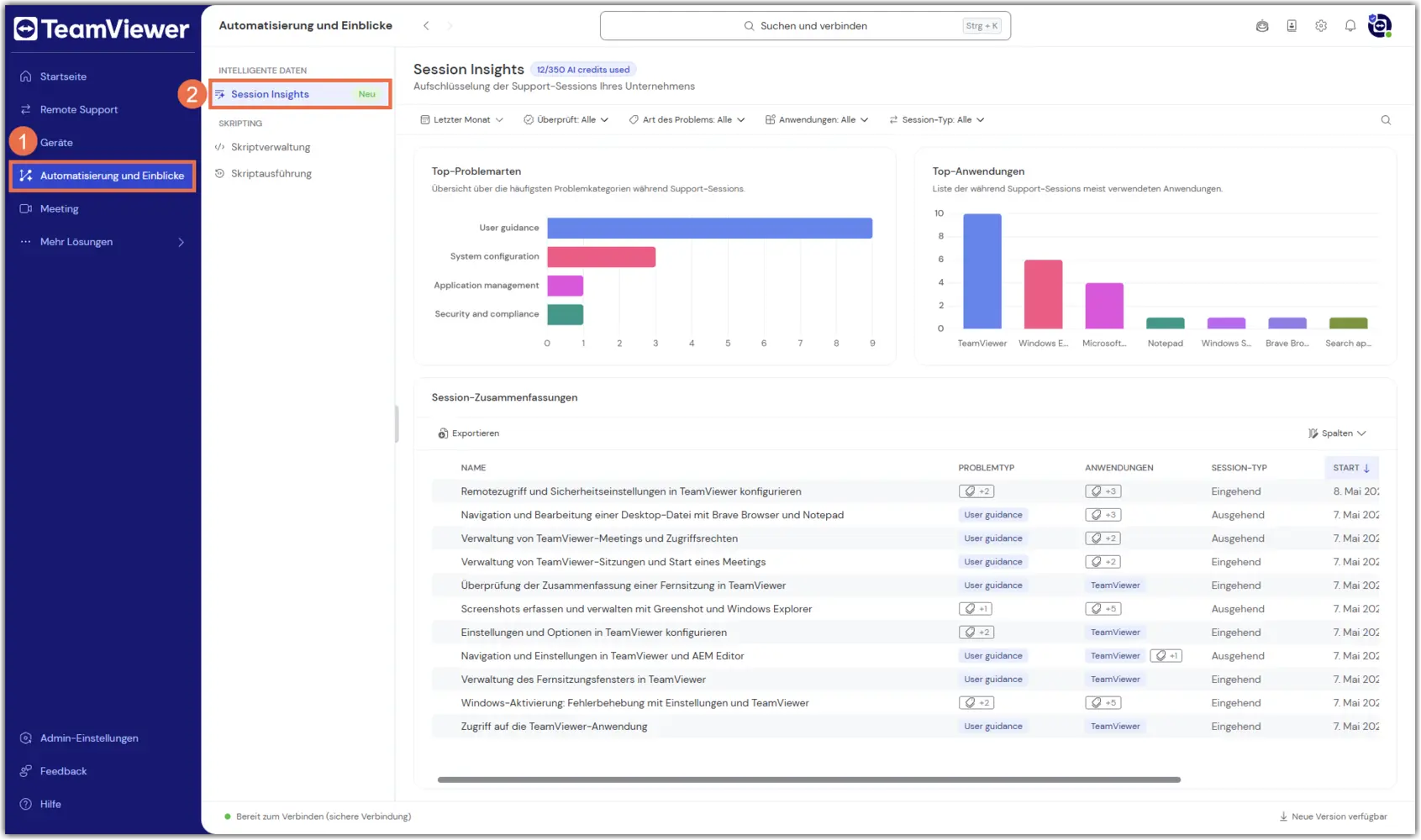This screenshot has height=840, width=1421.
Task: Open the notifications bell icon
Action: 1350,26
